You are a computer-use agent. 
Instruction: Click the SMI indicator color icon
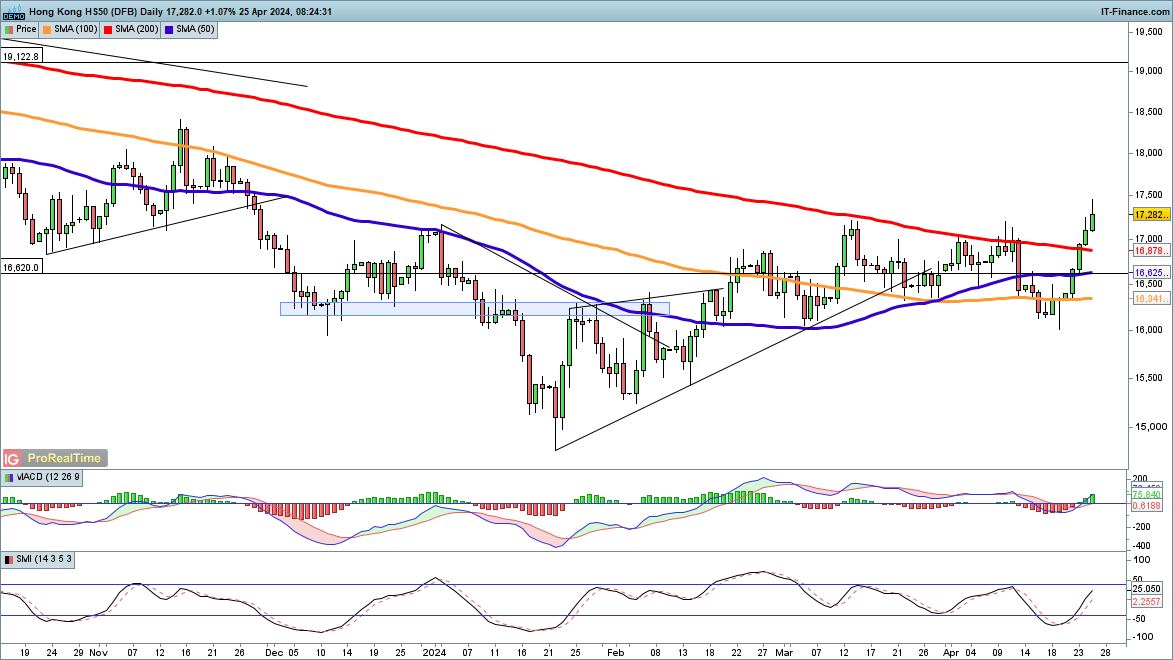9,558
